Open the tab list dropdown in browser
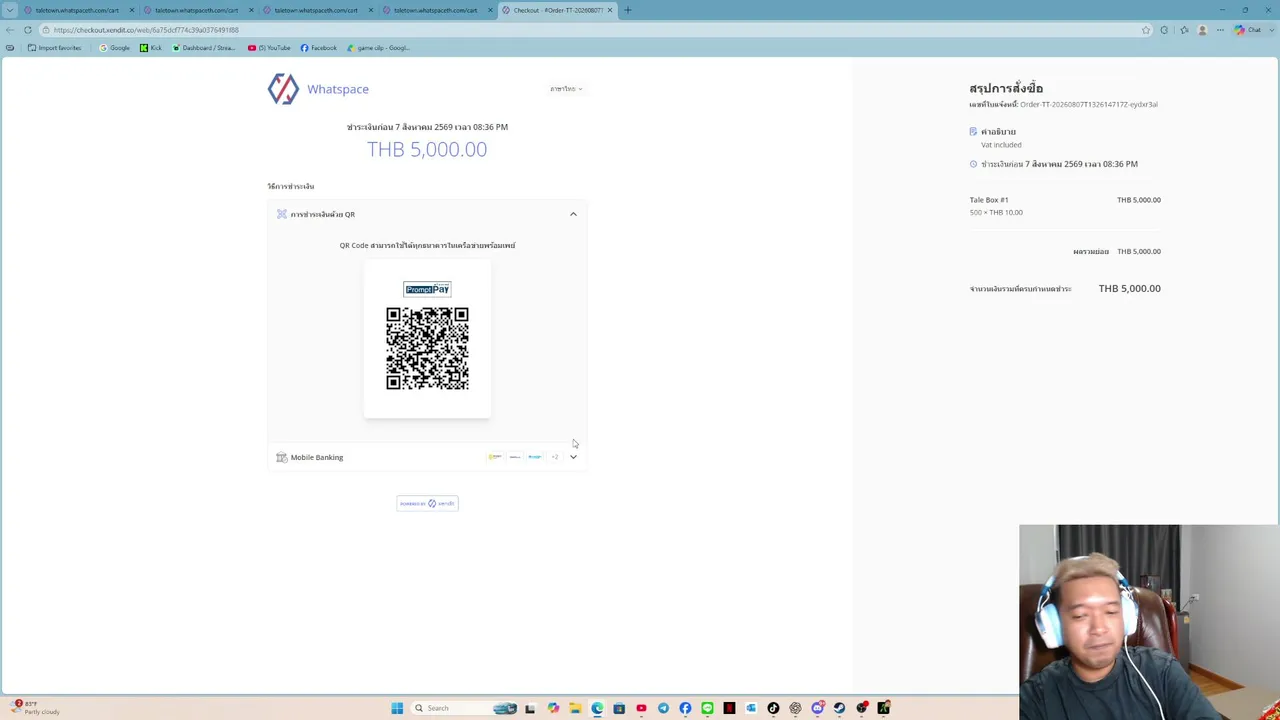 pos(10,10)
